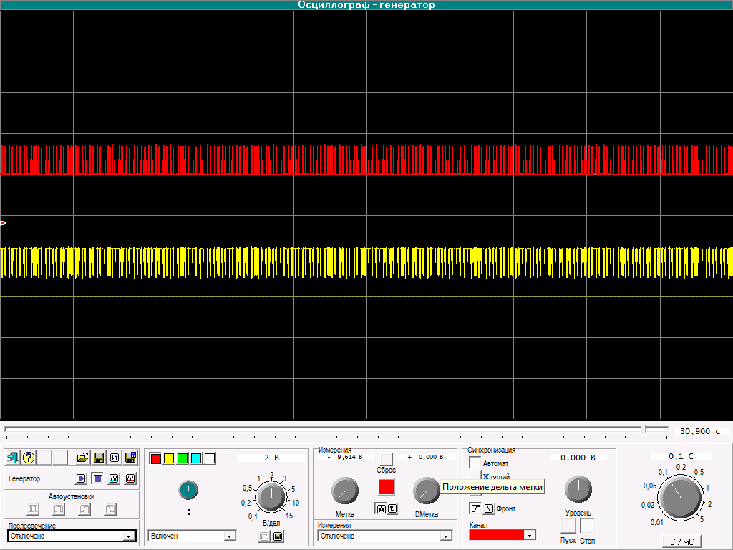Viewport: 733px width, 550px height.
Task: Select the white channel swatch
Action: tap(210, 458)
